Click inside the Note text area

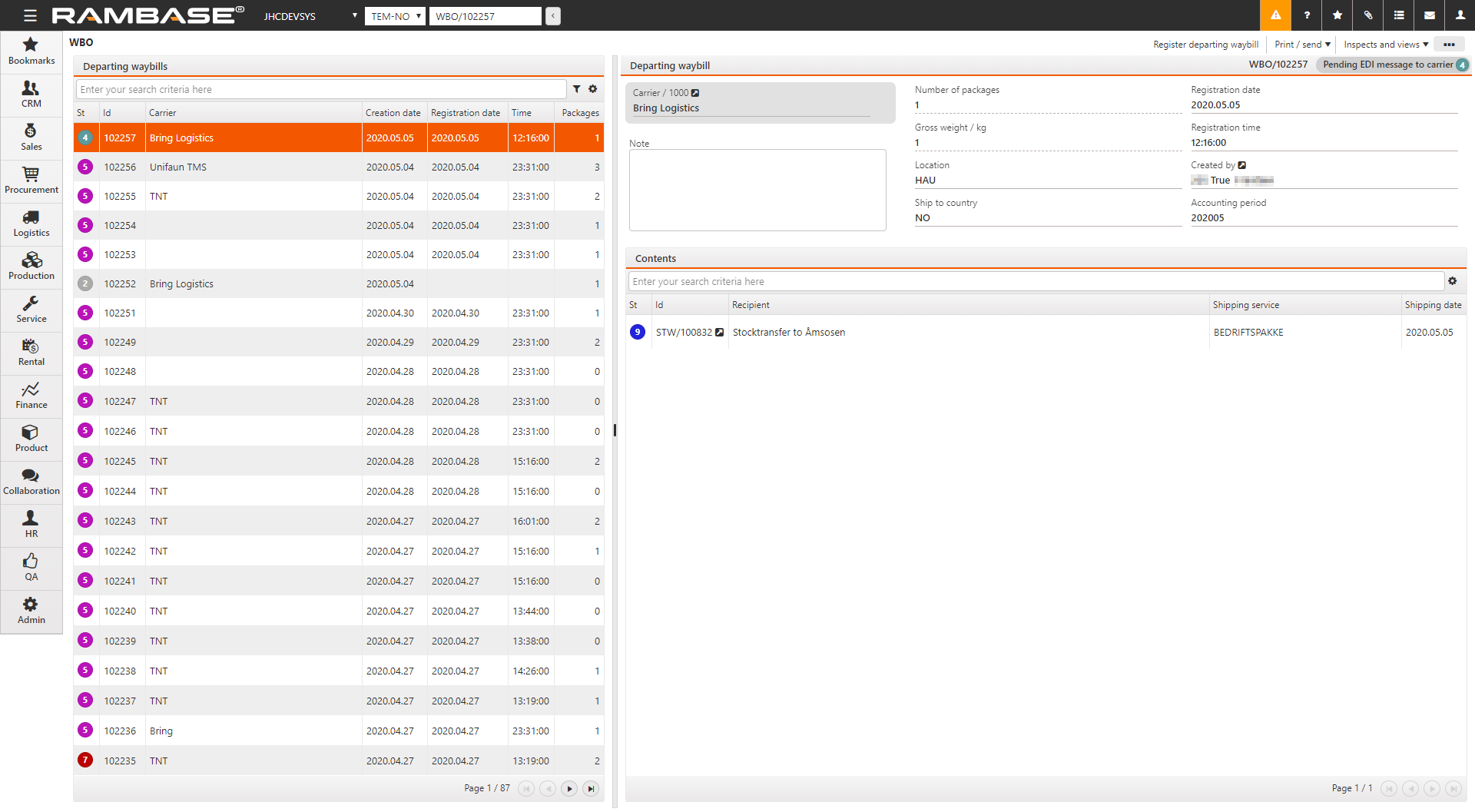(x=757, y=190)
